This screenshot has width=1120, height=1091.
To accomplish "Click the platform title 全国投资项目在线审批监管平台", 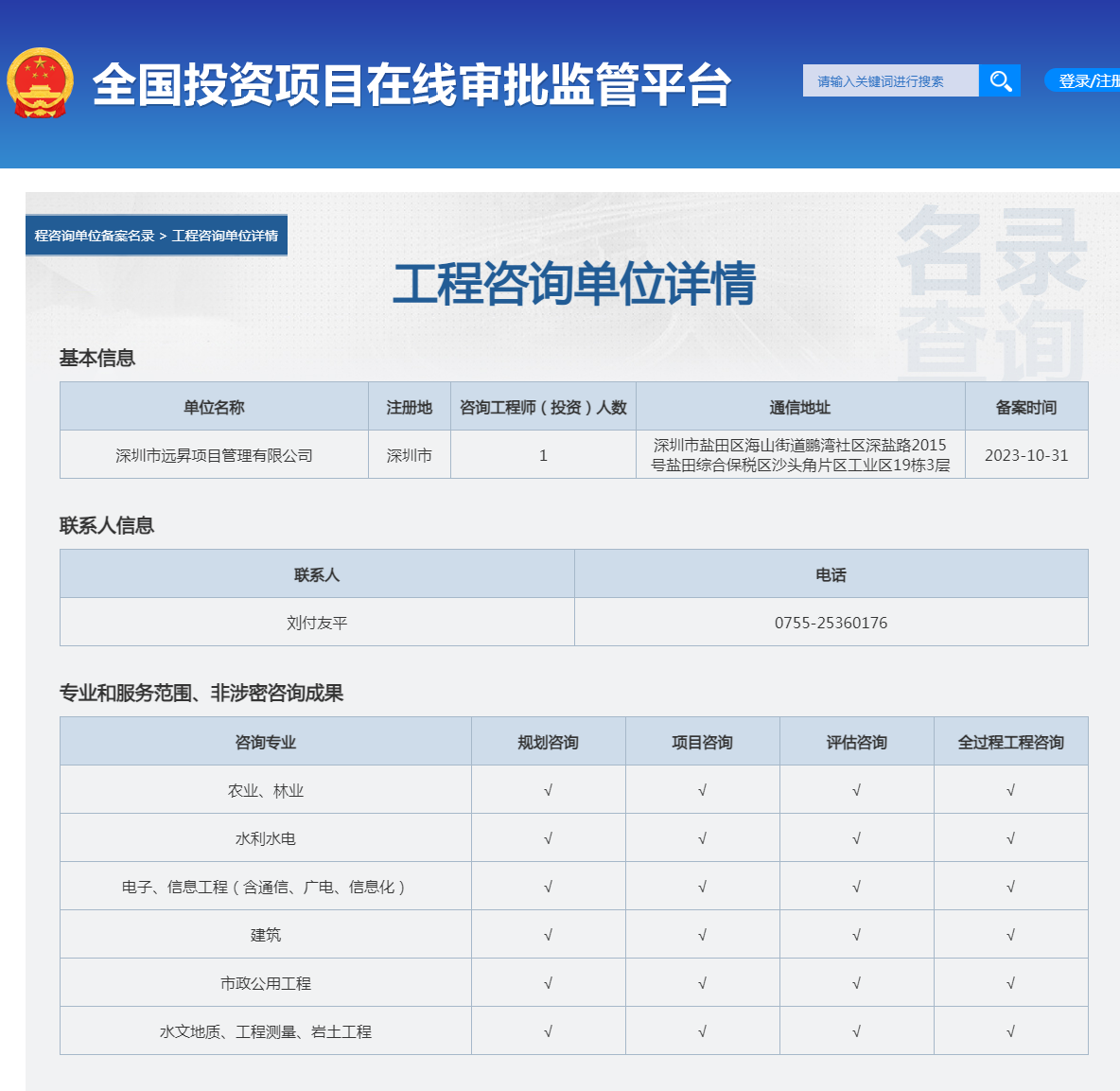I will click(x=412, y=84).
